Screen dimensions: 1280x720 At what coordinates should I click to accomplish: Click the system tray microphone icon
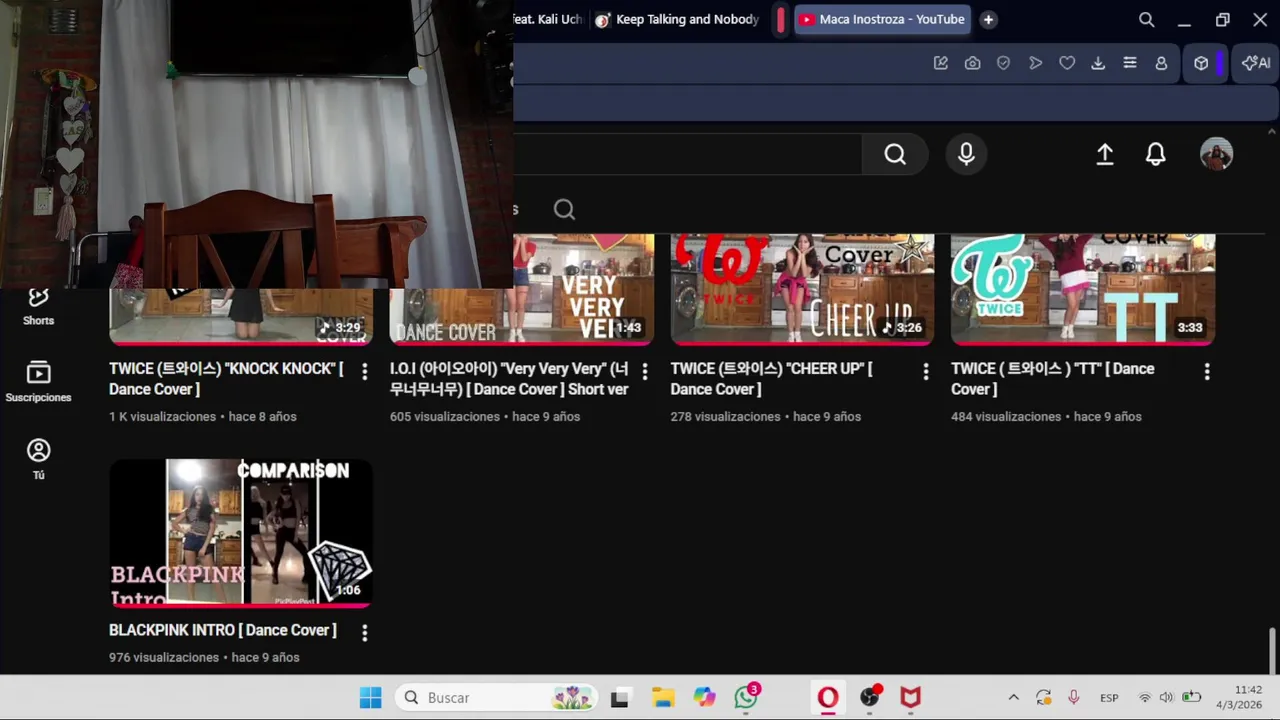click(x=1074, y=697)
